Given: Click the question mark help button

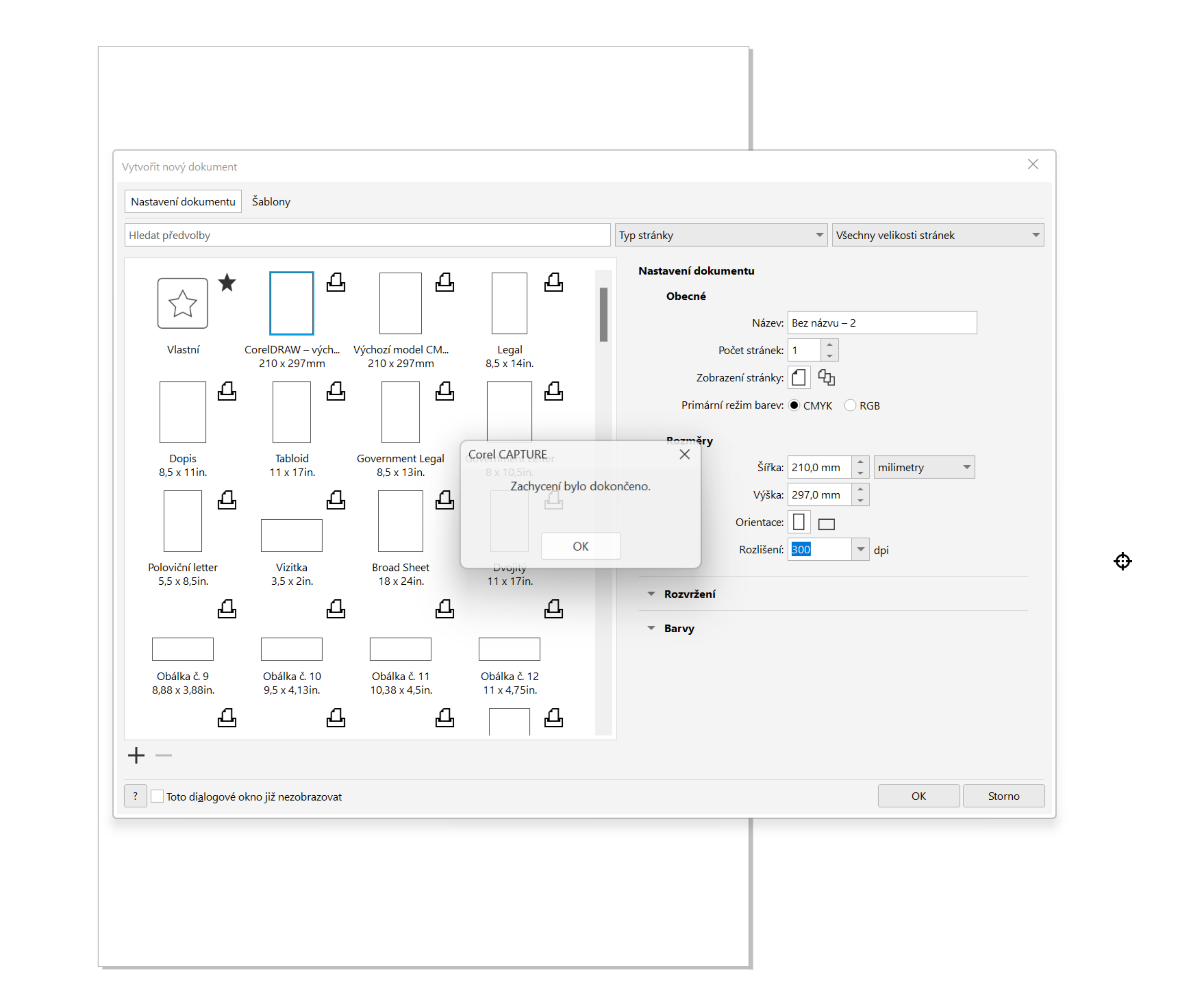Looking at the screenshot, I should [x=135, y=796].
